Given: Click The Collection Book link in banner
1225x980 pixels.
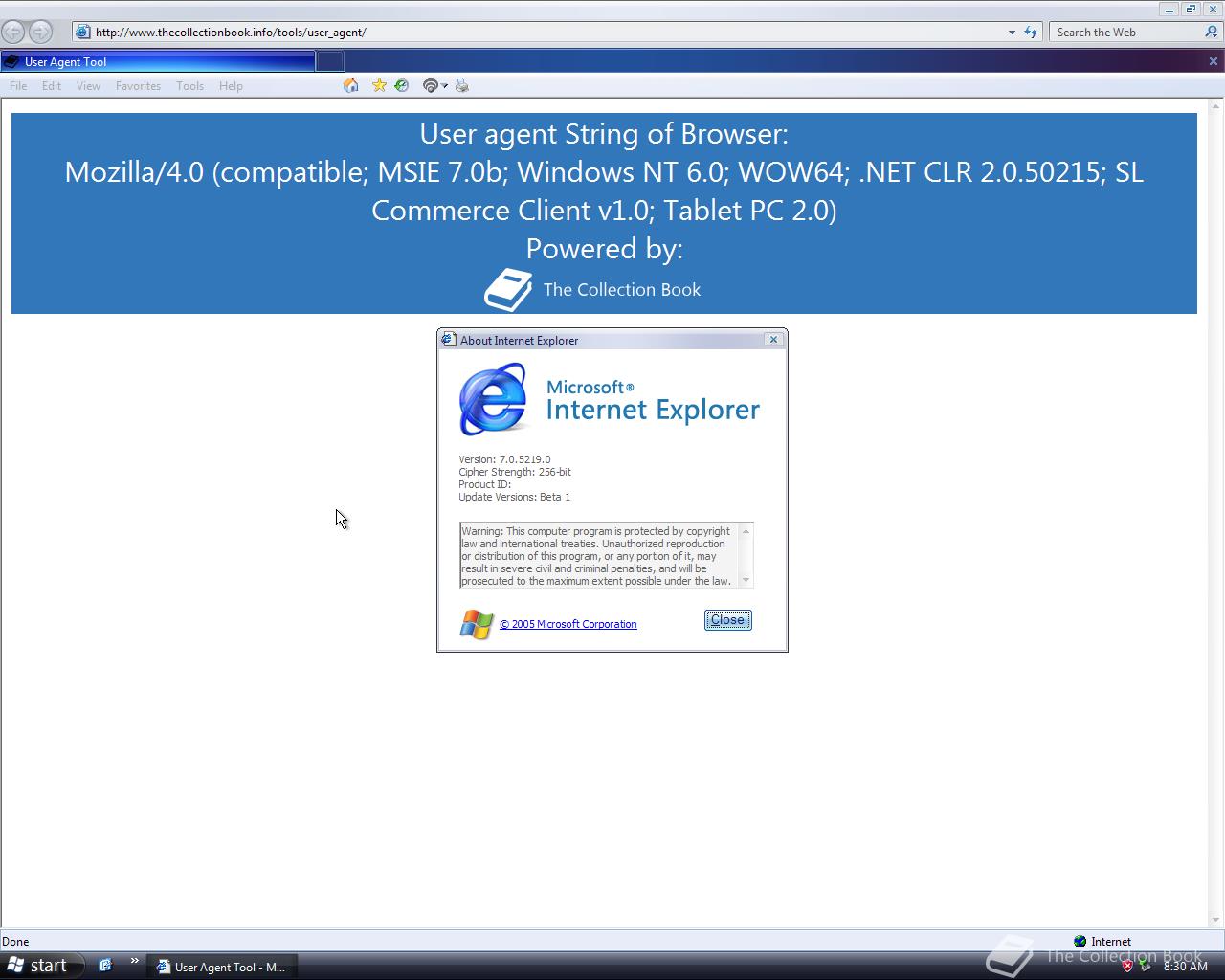Looking at the screenshot, I should click(622, 289).
